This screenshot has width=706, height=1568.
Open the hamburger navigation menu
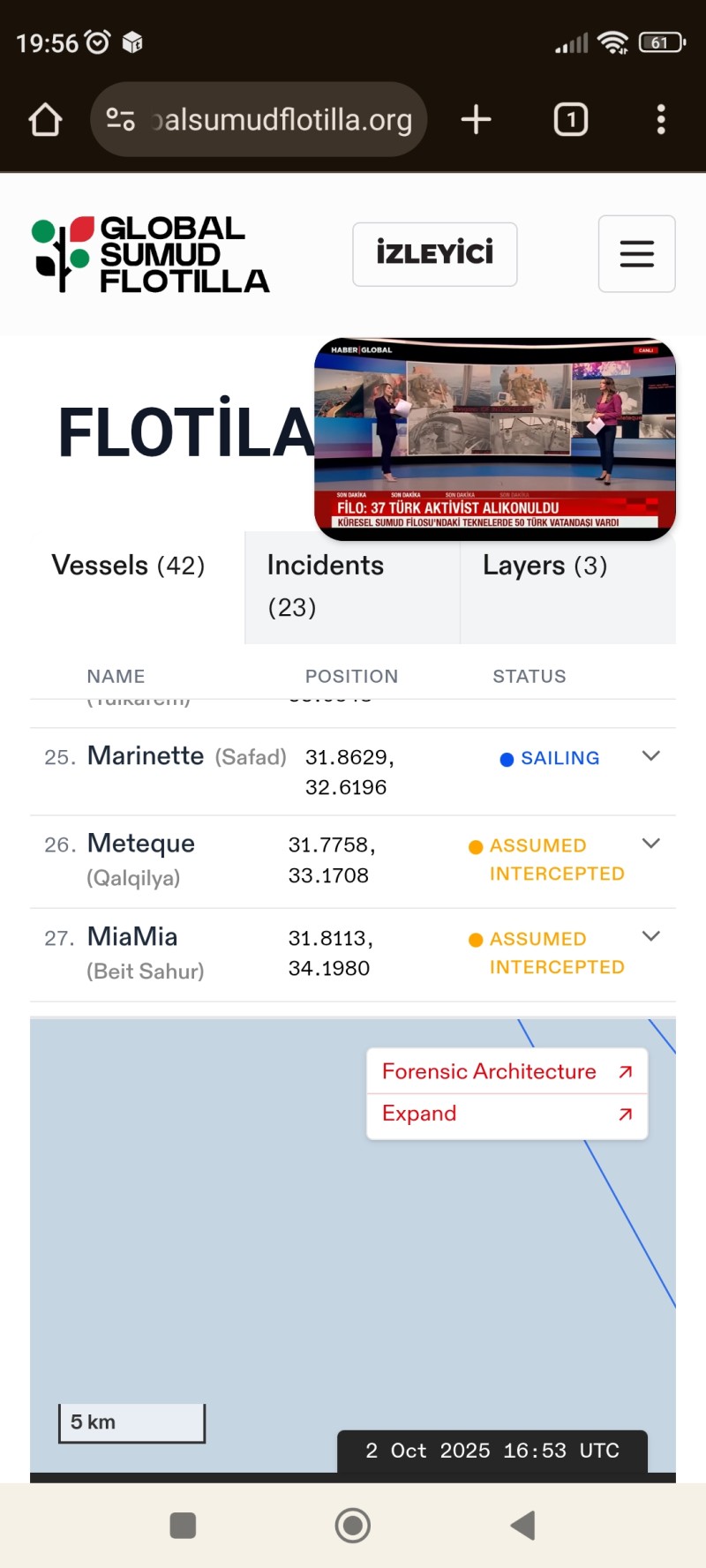(x=636, y=254)
